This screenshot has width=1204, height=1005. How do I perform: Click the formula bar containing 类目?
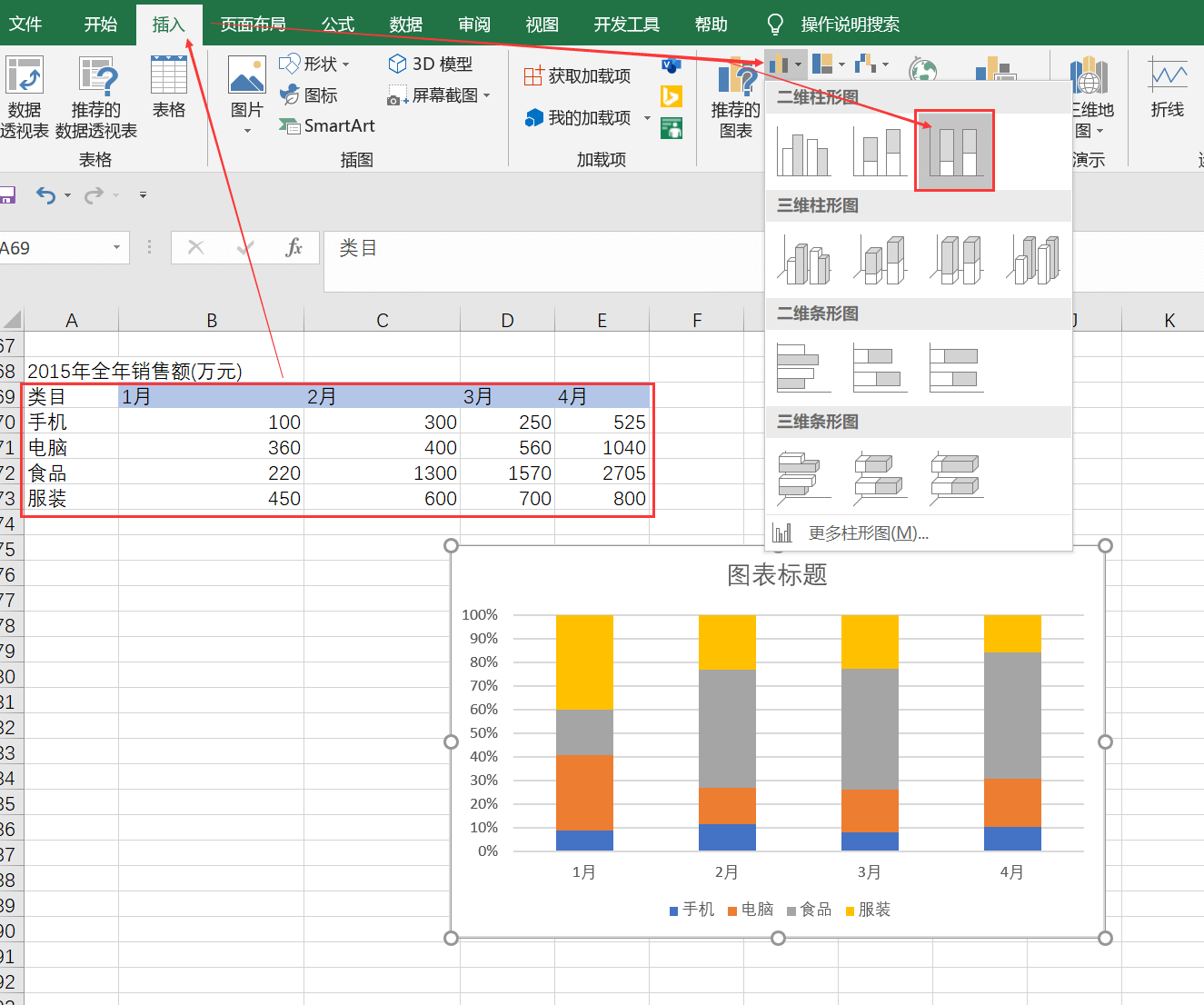point(763,260)
